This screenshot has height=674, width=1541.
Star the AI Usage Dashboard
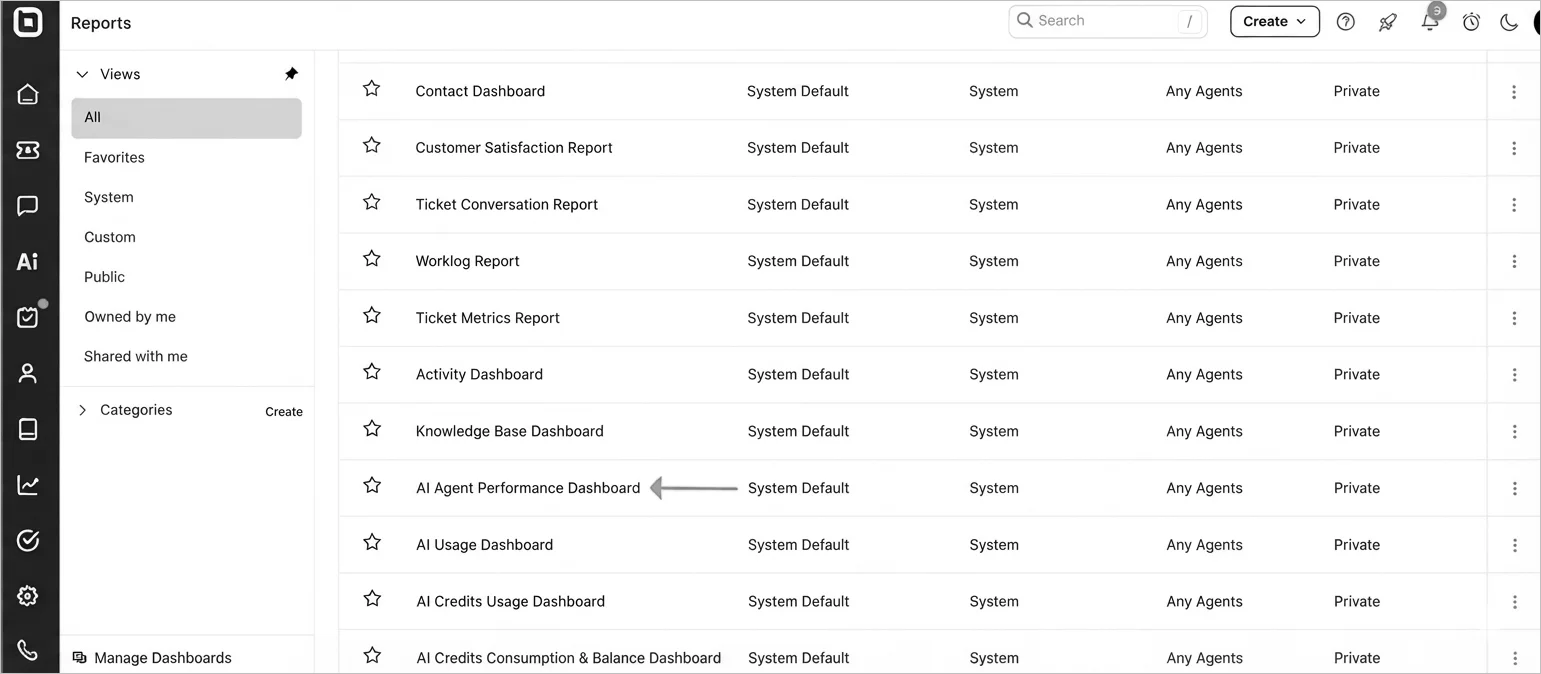click(x=372, y=542)
